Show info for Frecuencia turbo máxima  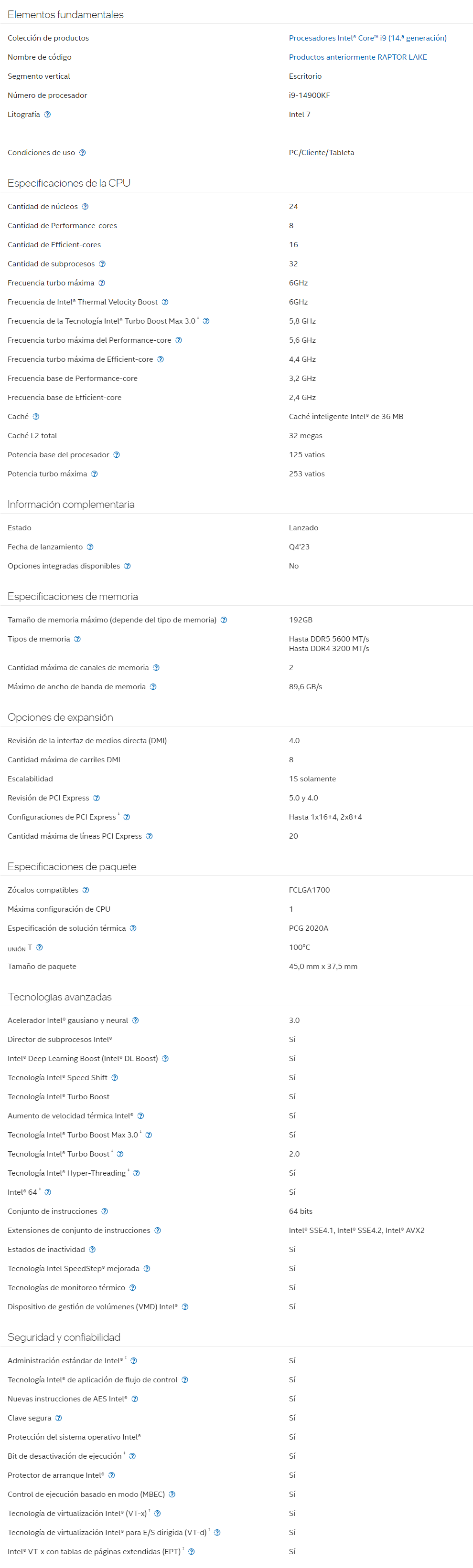coord(102,283)
